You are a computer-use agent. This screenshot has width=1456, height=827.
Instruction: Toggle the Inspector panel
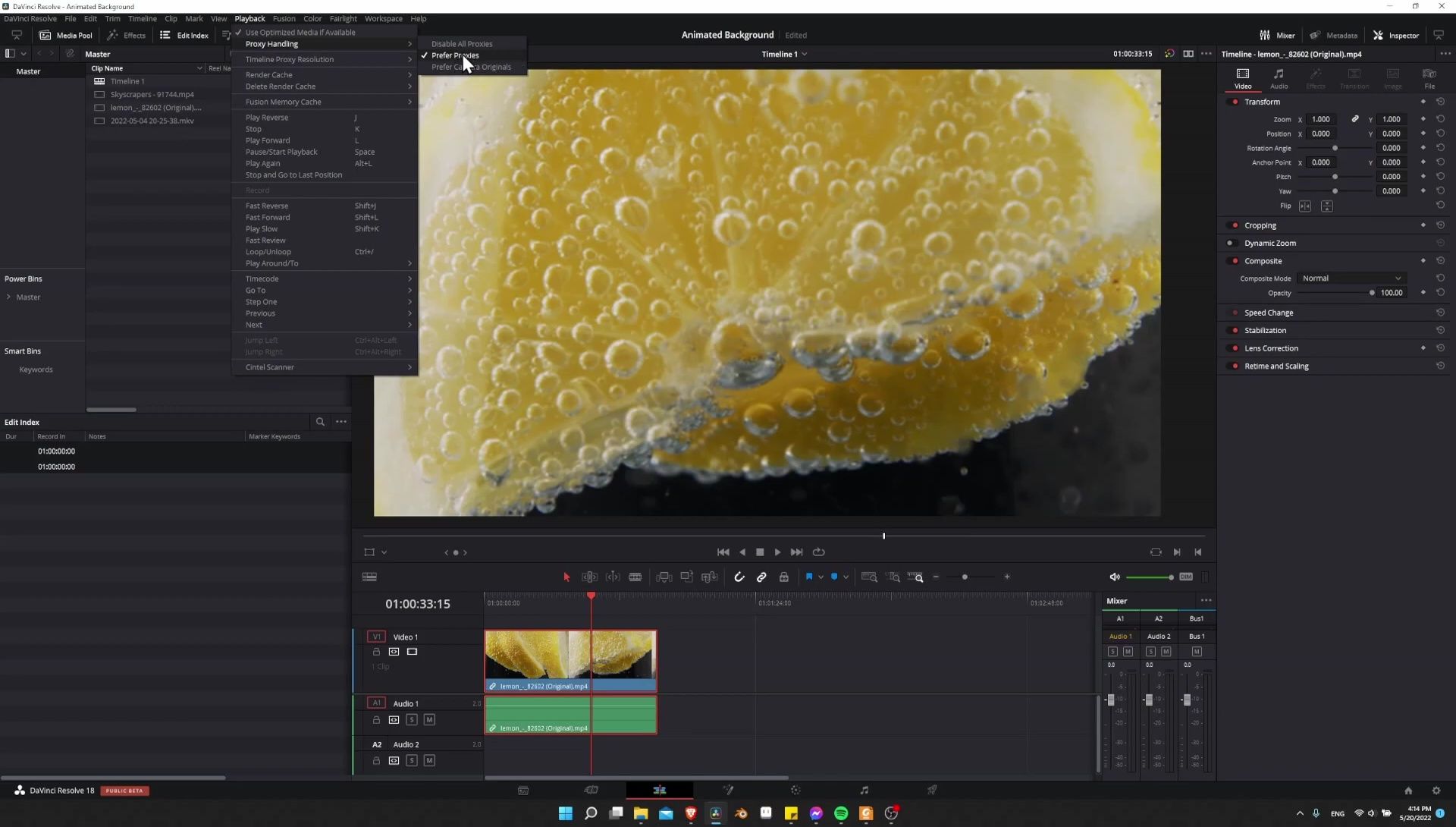click(x=1395, y=35)
